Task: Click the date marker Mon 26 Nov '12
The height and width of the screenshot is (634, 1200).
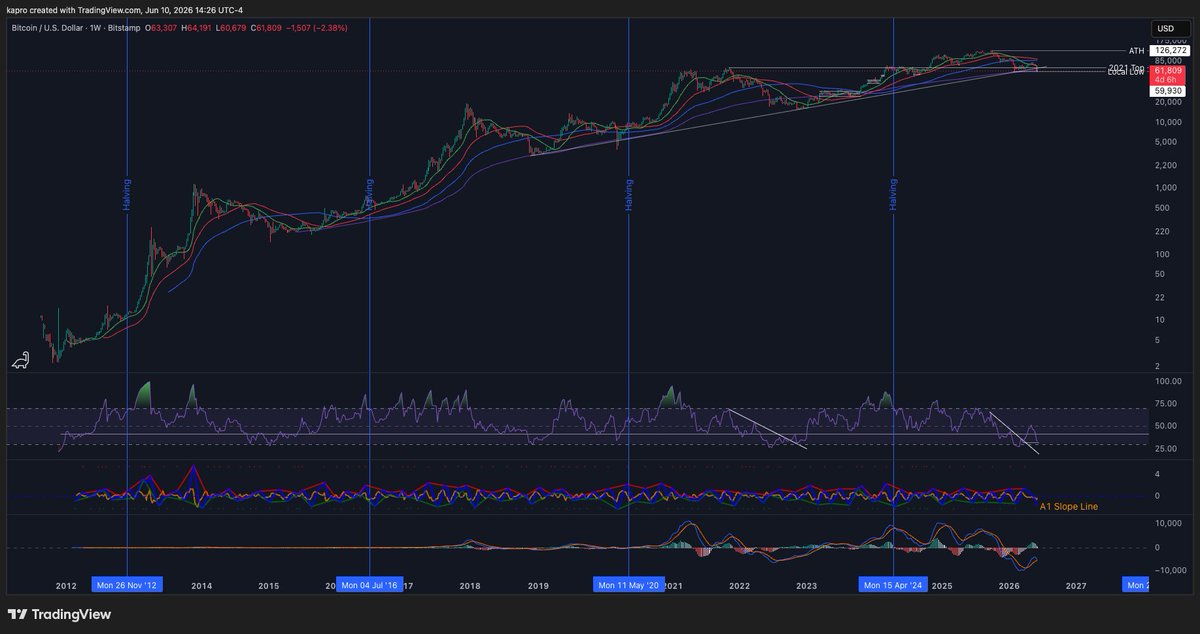Action: pos(126,585)
